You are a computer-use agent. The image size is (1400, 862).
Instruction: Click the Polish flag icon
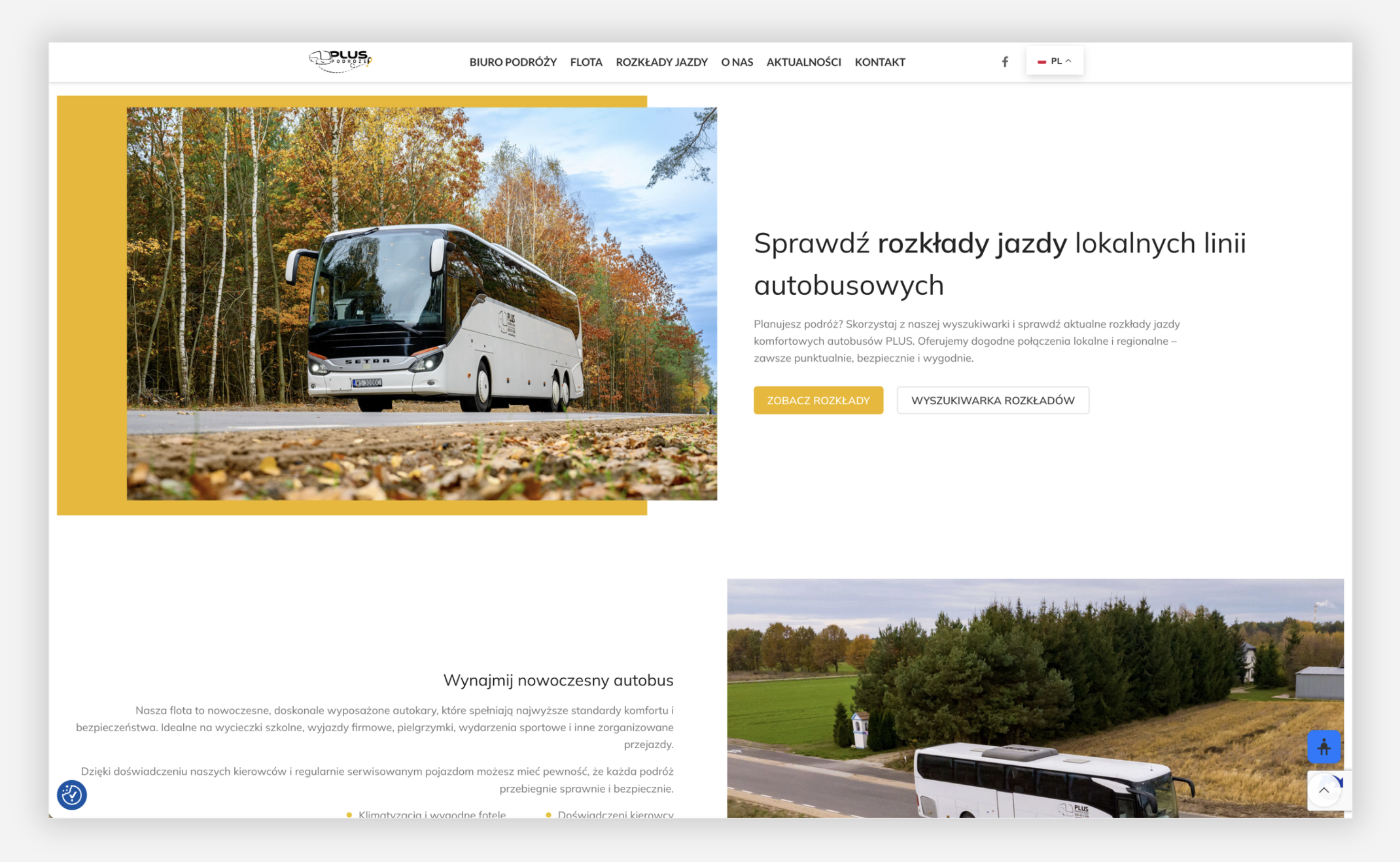coord(1041,61)
